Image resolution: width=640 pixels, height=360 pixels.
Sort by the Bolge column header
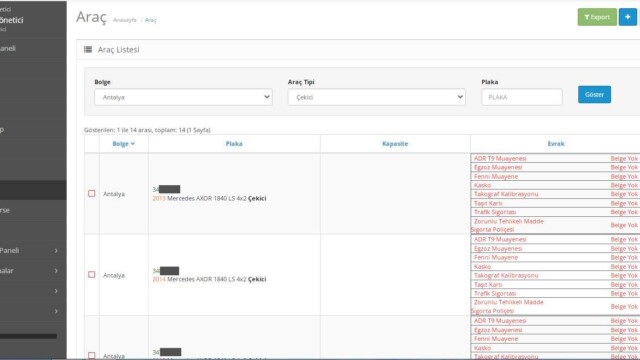[123, 144]
